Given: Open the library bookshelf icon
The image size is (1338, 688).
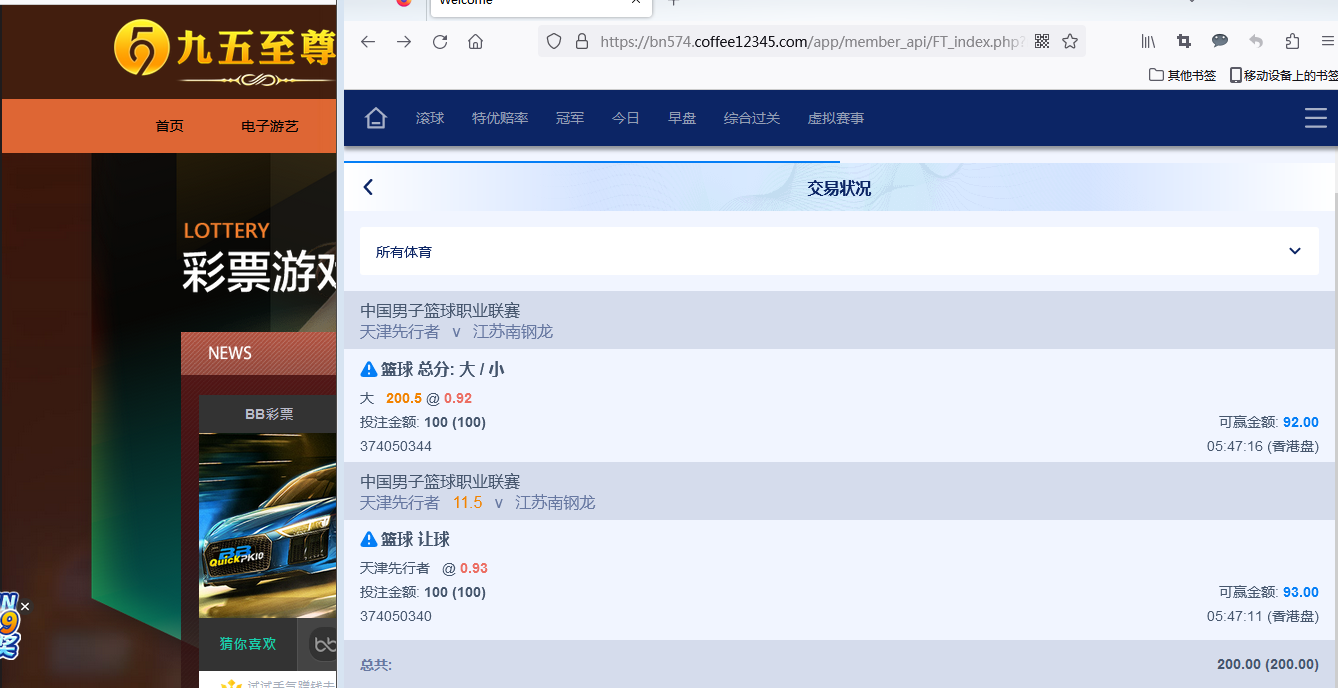Looking at the screenshot, I should [1148, 41].
